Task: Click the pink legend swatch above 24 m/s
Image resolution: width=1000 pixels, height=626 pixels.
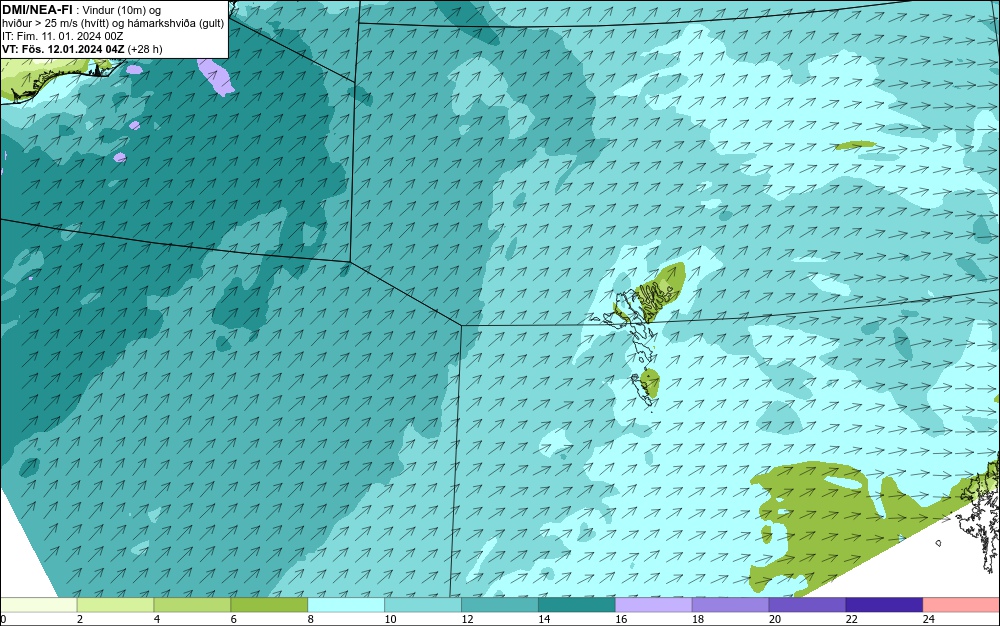Action: point(961,604)
